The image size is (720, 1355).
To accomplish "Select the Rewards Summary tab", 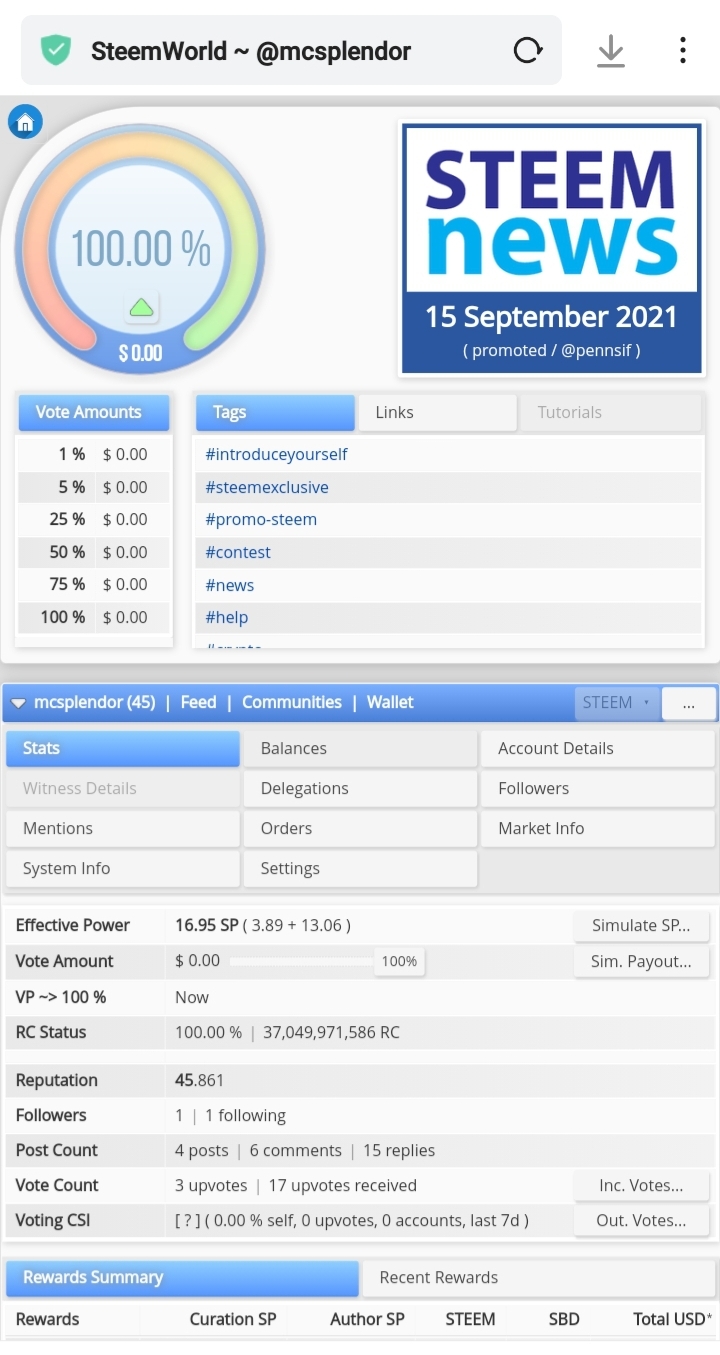I will point(182,1277).
